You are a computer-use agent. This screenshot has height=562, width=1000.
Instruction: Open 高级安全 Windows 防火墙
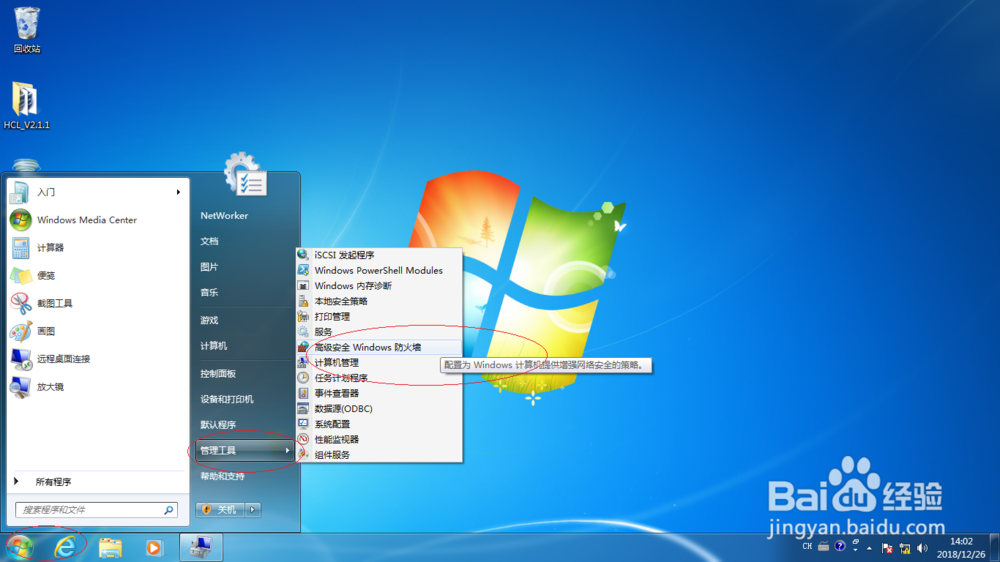click(379, 347)
